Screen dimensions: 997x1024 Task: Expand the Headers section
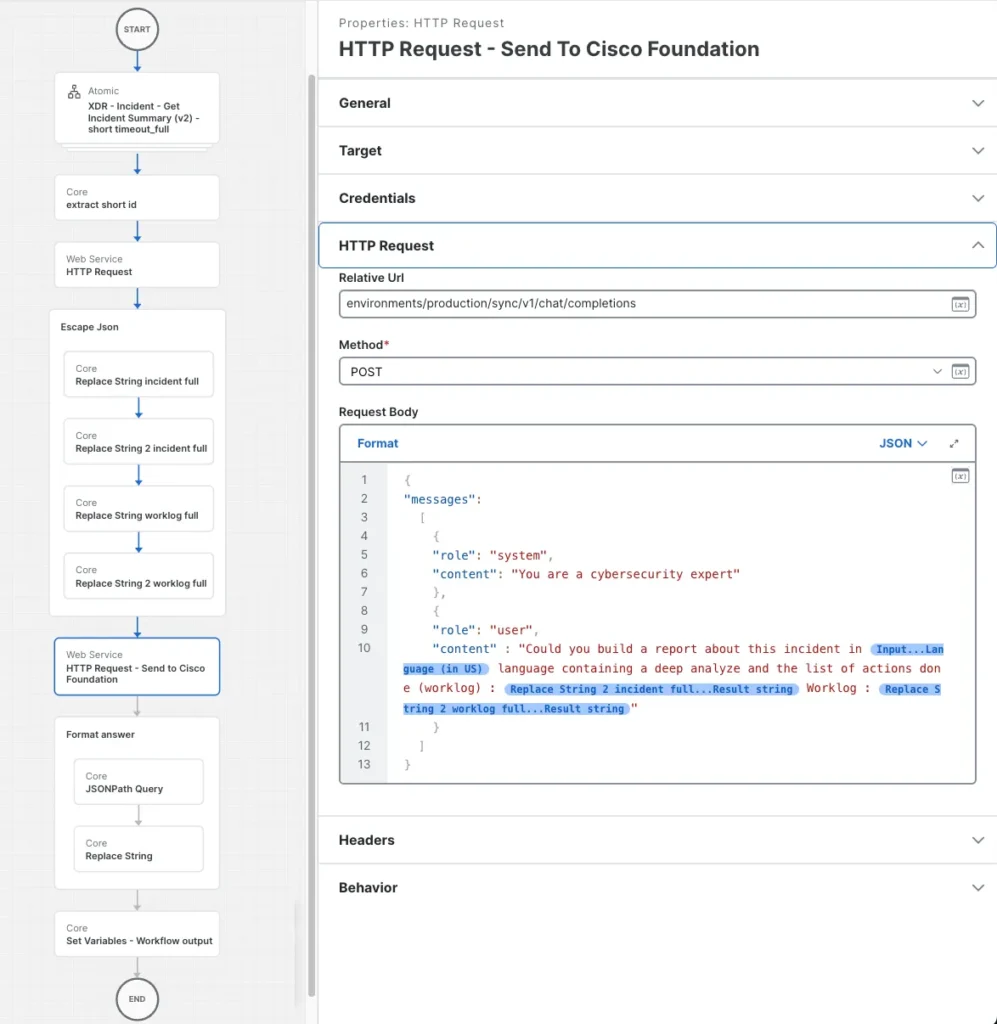click(x=977, y=840)
